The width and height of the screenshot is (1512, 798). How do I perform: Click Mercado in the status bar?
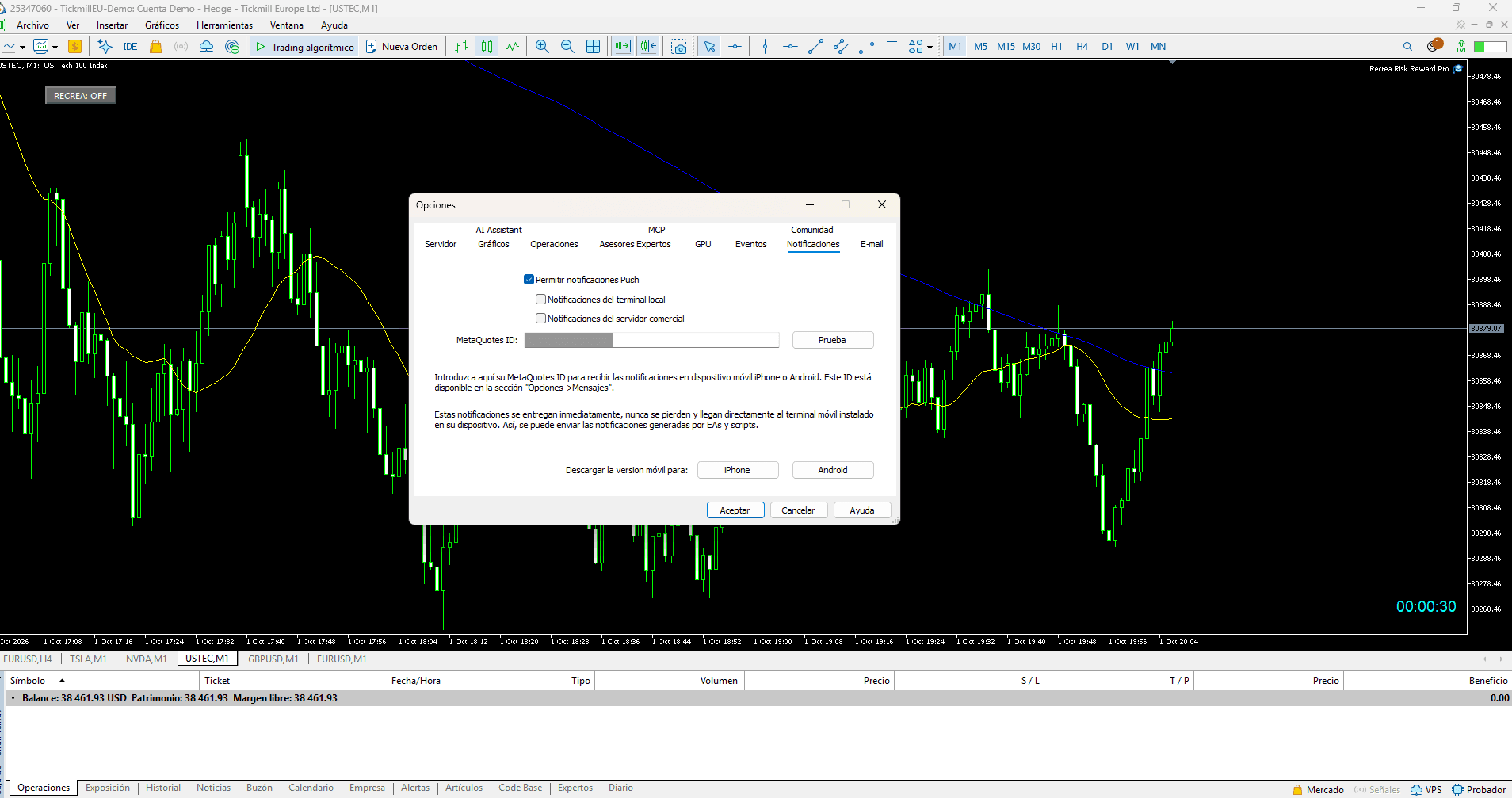pyautogui.click(x=1318, y=789)
